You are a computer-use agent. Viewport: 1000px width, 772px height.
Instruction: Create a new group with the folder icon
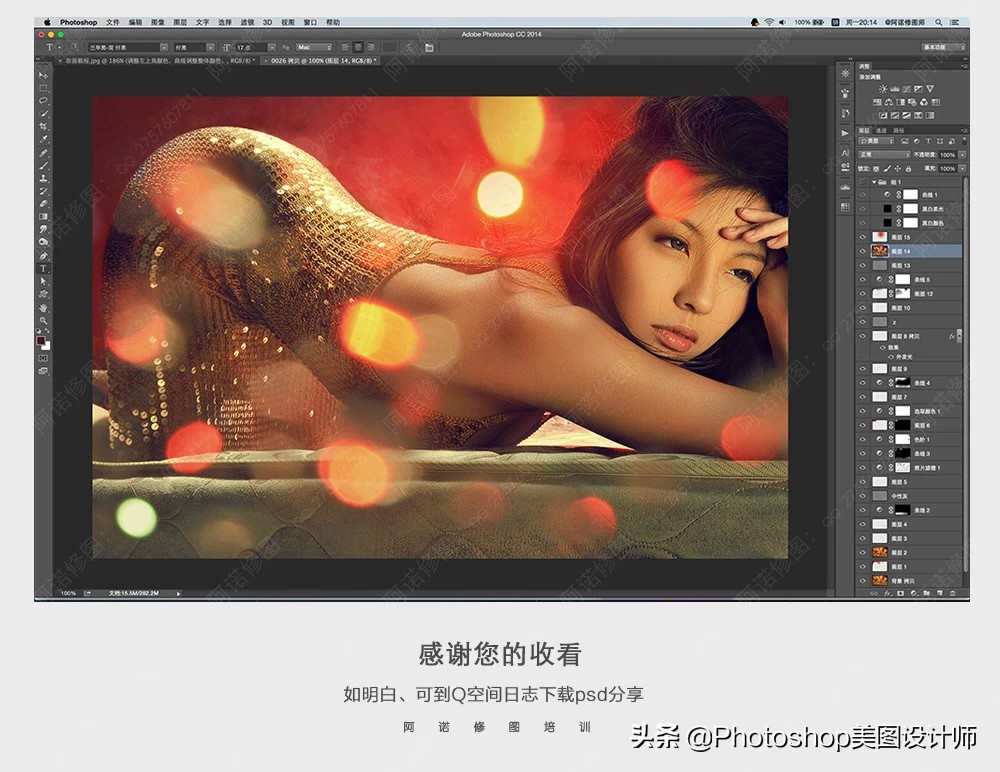coord(927,593)
